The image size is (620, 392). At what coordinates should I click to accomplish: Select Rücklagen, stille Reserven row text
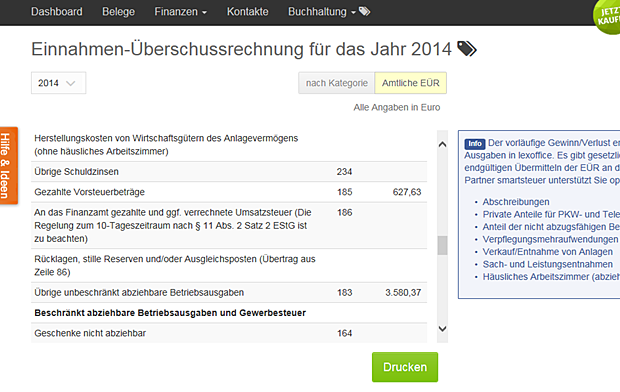coord(175,265)
